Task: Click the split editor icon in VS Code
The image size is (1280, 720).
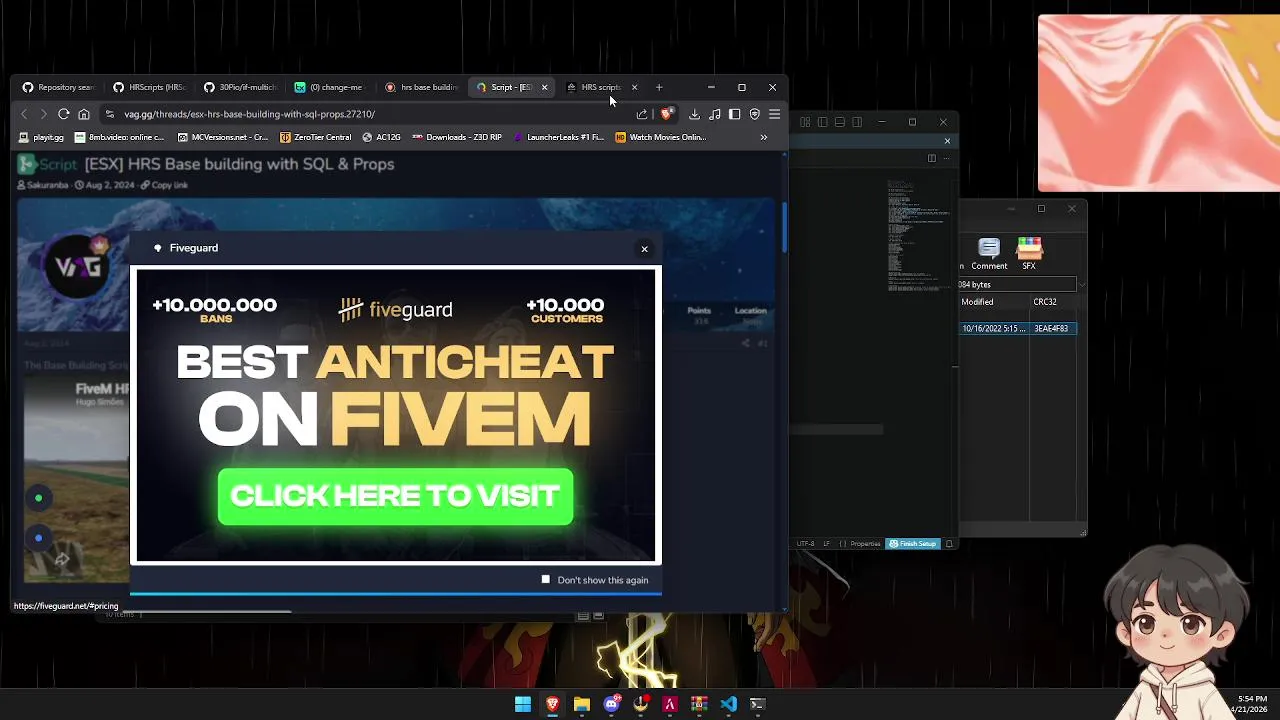Action: [x=931, y=158]
